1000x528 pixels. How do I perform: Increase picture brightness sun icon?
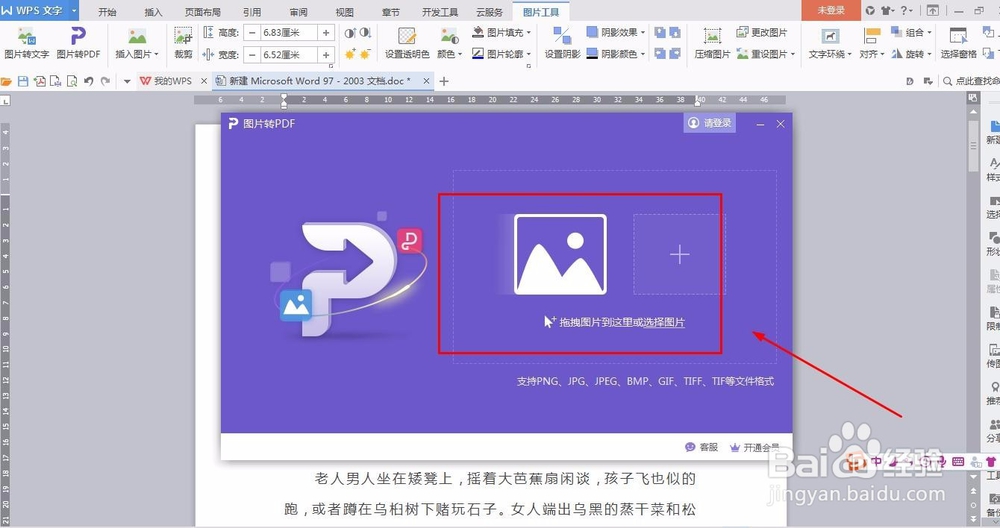tap(350, 55)
